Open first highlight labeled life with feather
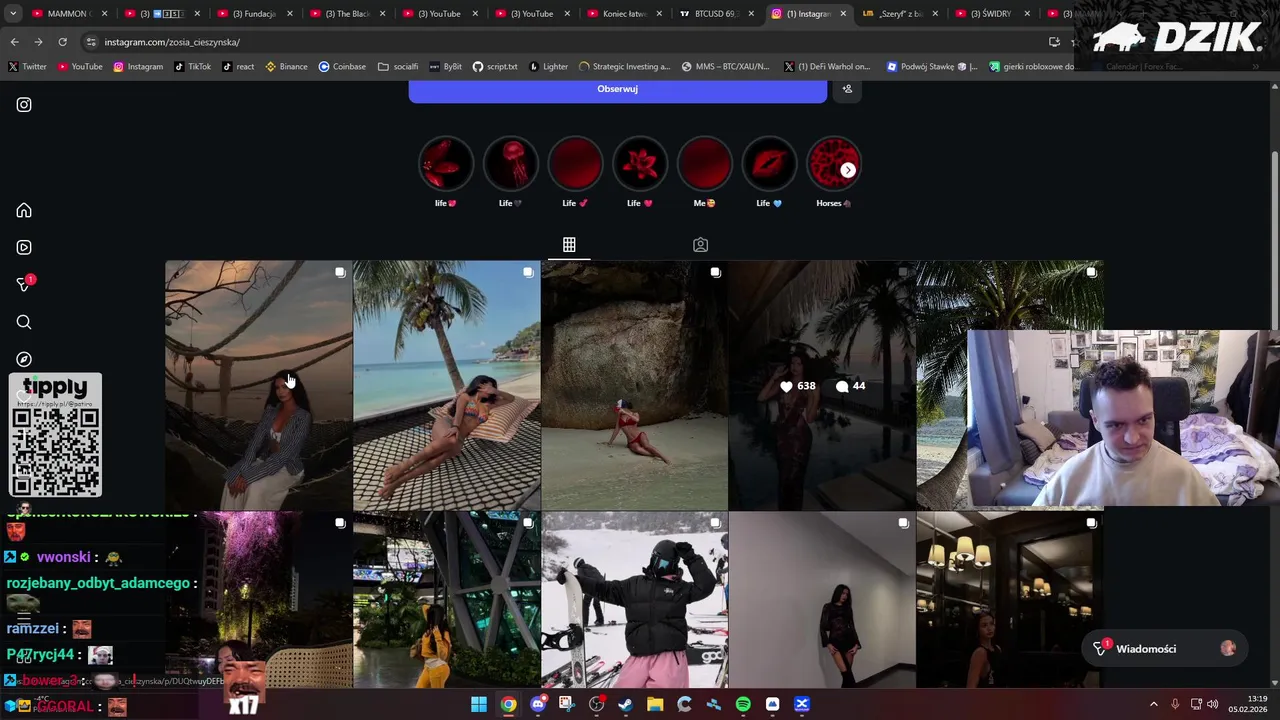 (446, 172)
